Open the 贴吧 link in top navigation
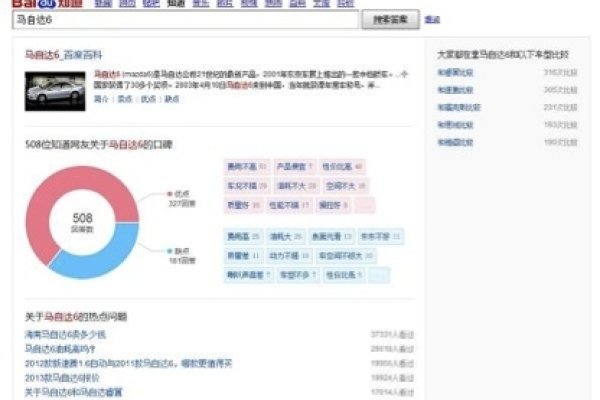 (x=152, y=3)
